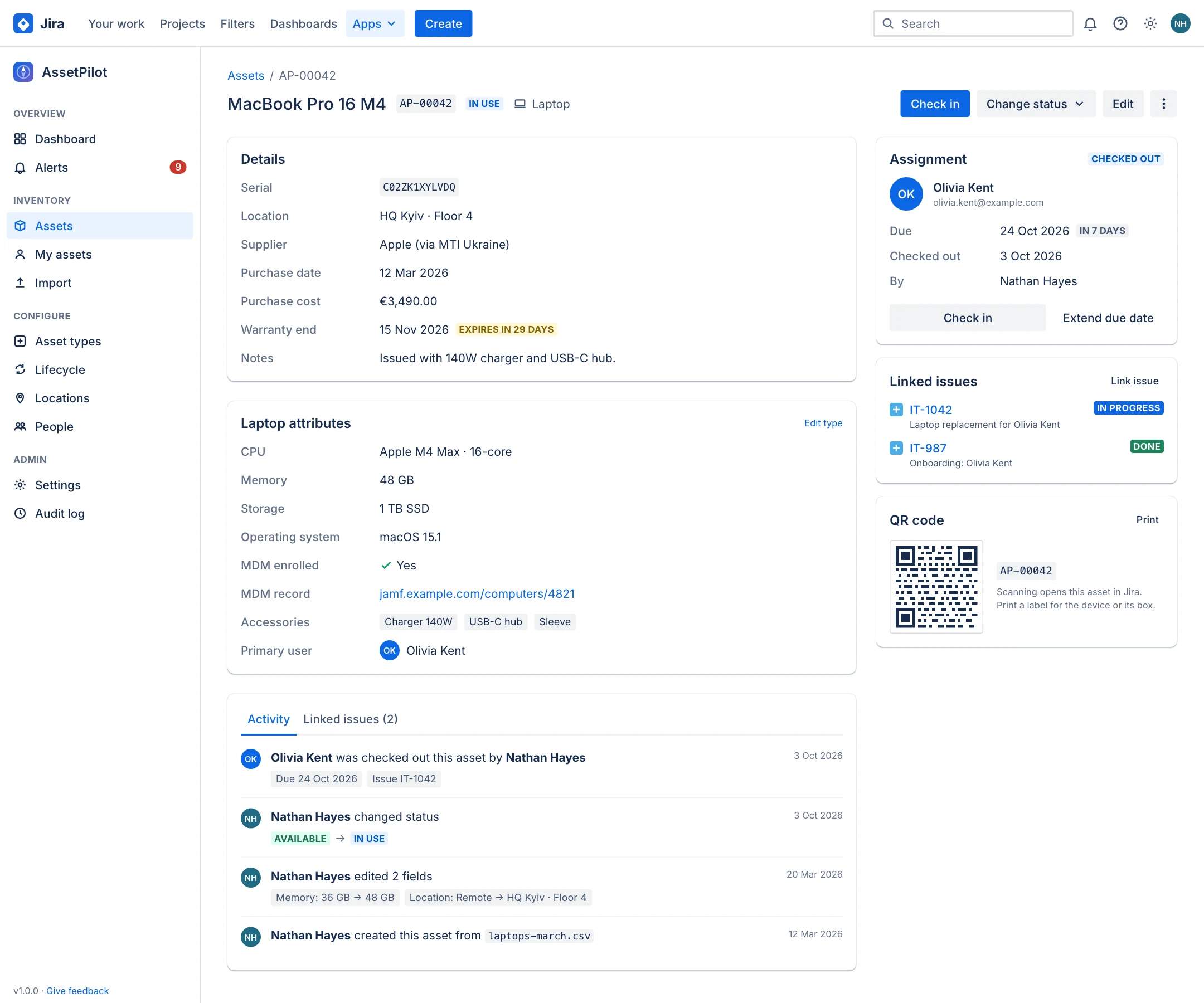Click the Edit button

tap(1123, 104)
